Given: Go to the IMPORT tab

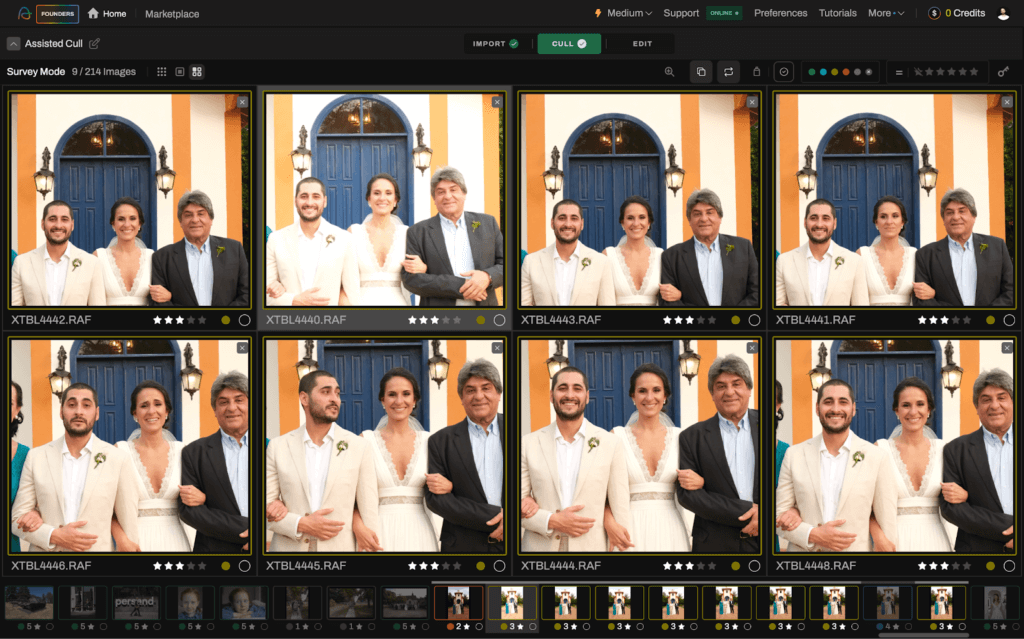Looking at the screenshot, I should (495, 44).
